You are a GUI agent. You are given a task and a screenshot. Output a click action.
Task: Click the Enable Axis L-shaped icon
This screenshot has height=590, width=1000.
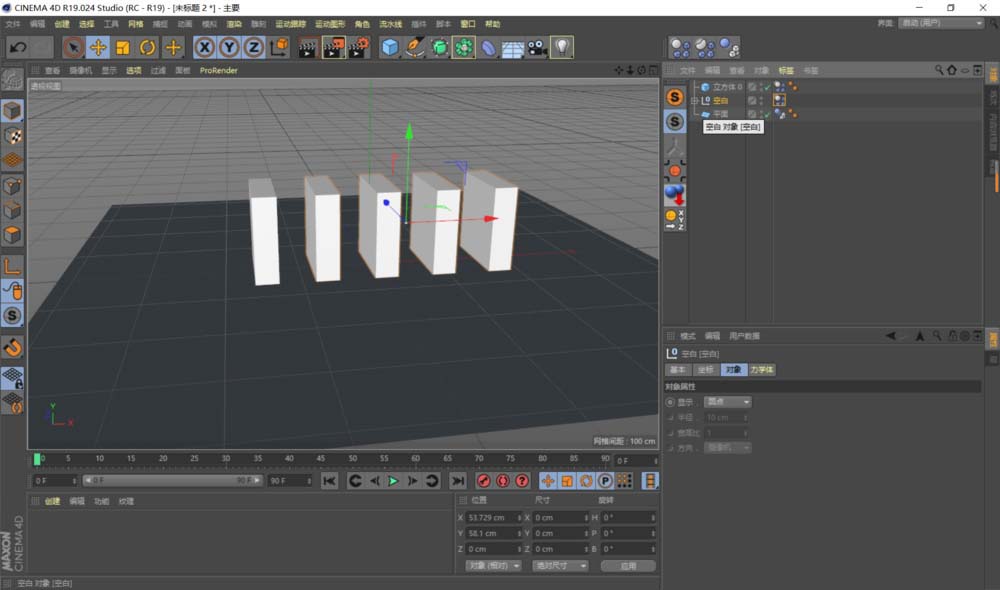tap(12, 266)
